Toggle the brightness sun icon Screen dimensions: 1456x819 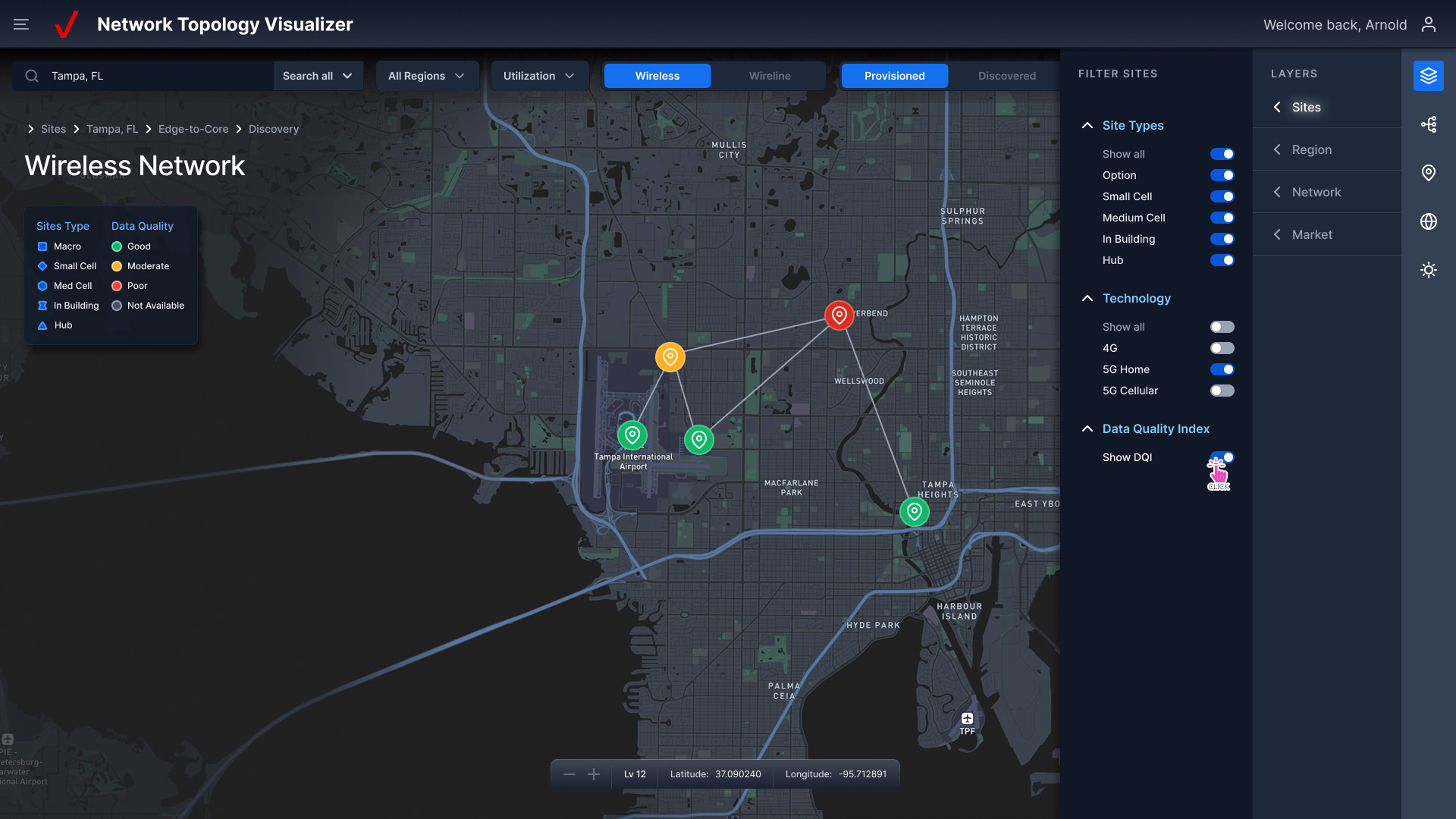tap(1429, 270)
